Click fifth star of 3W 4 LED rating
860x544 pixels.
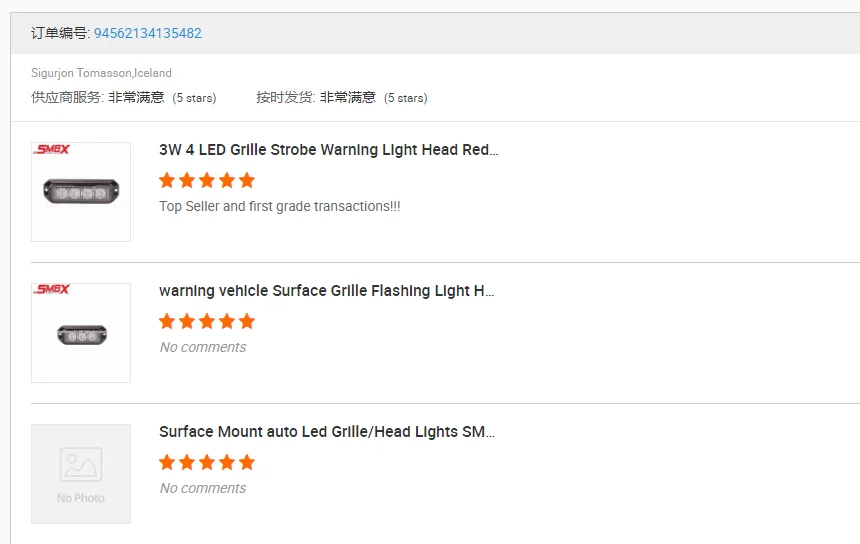coord(247,181)
